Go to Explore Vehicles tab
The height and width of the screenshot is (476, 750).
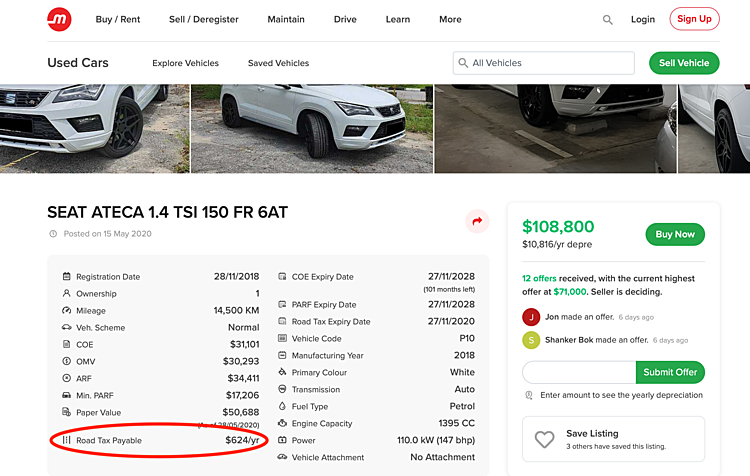186,63
